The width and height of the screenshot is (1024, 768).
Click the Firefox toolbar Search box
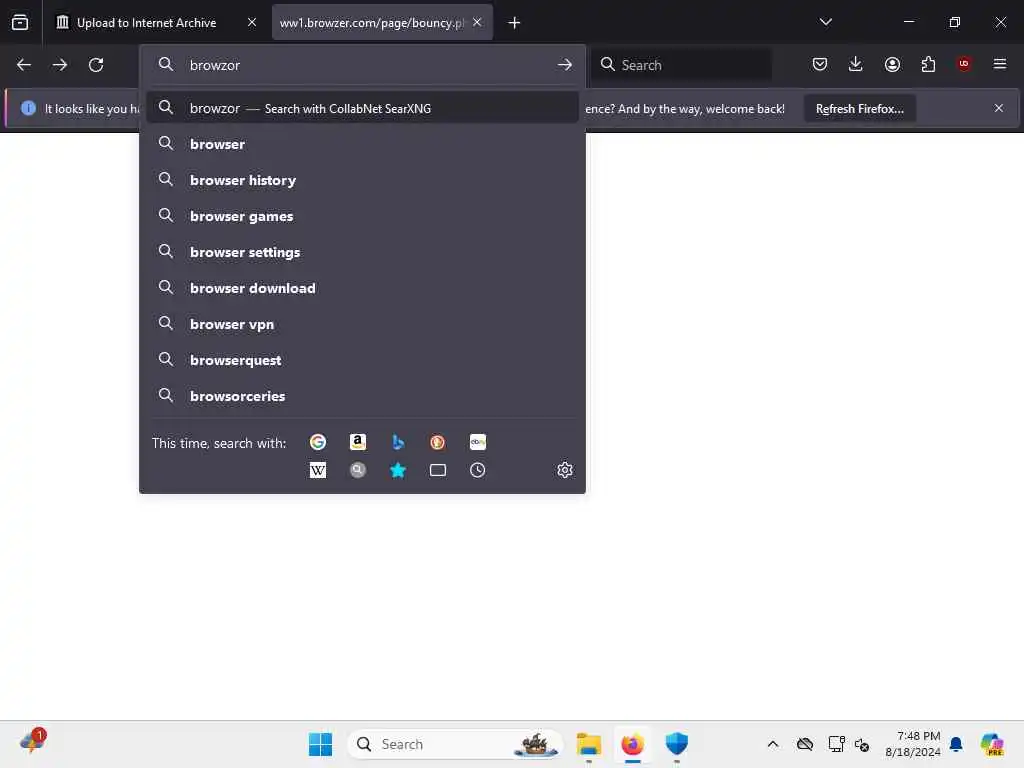point(681,65)
